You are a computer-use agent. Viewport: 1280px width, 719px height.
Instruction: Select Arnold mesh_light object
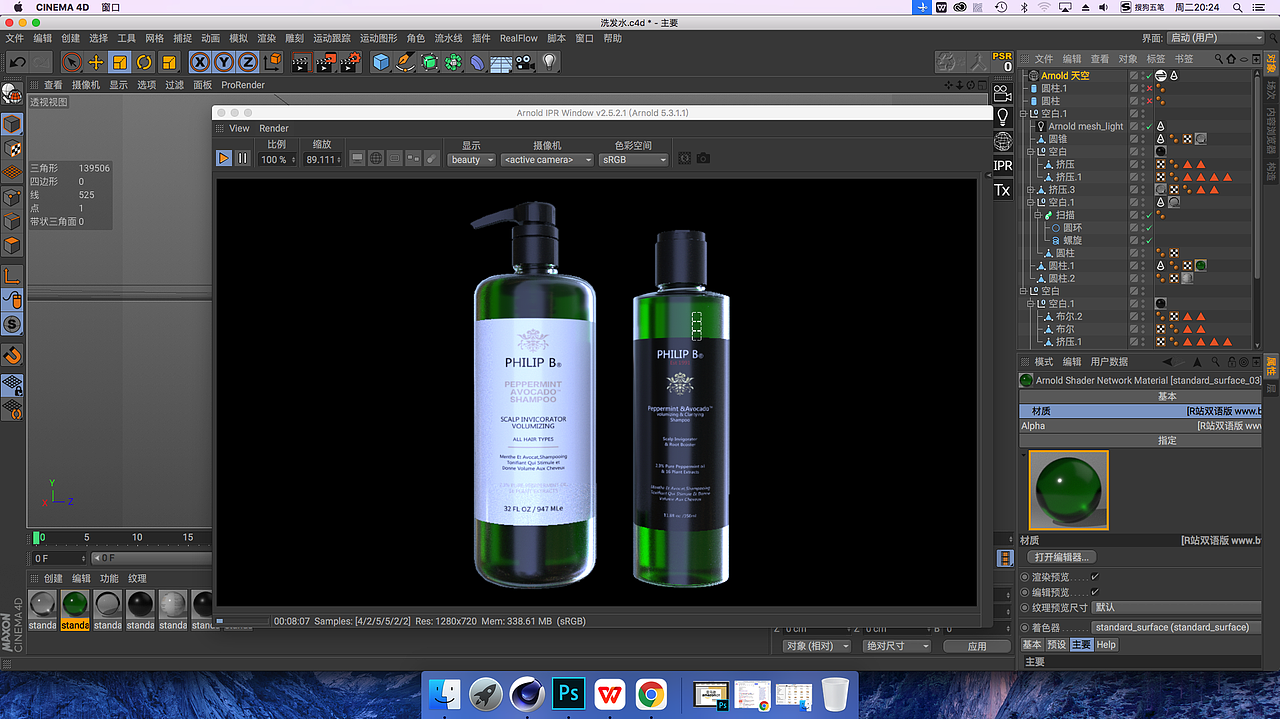click(1085, 126)
